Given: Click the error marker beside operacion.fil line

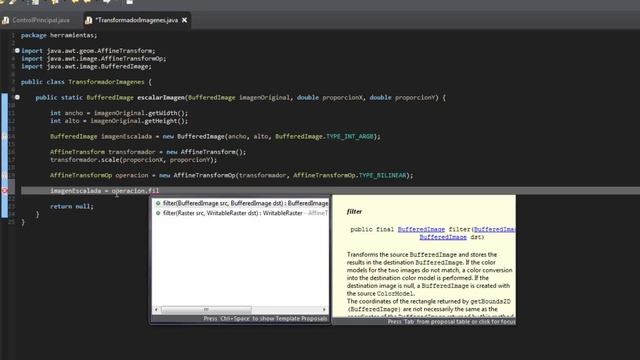Looking at the screenshot, I should coord(4,191).
